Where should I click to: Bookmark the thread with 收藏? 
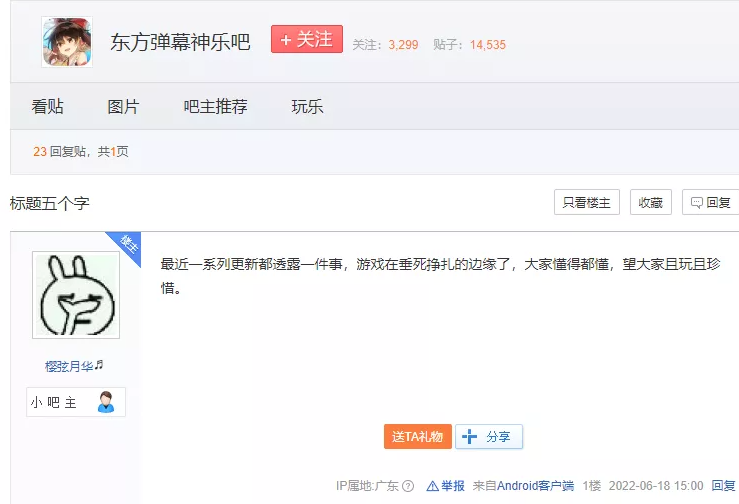click(650, 202)
